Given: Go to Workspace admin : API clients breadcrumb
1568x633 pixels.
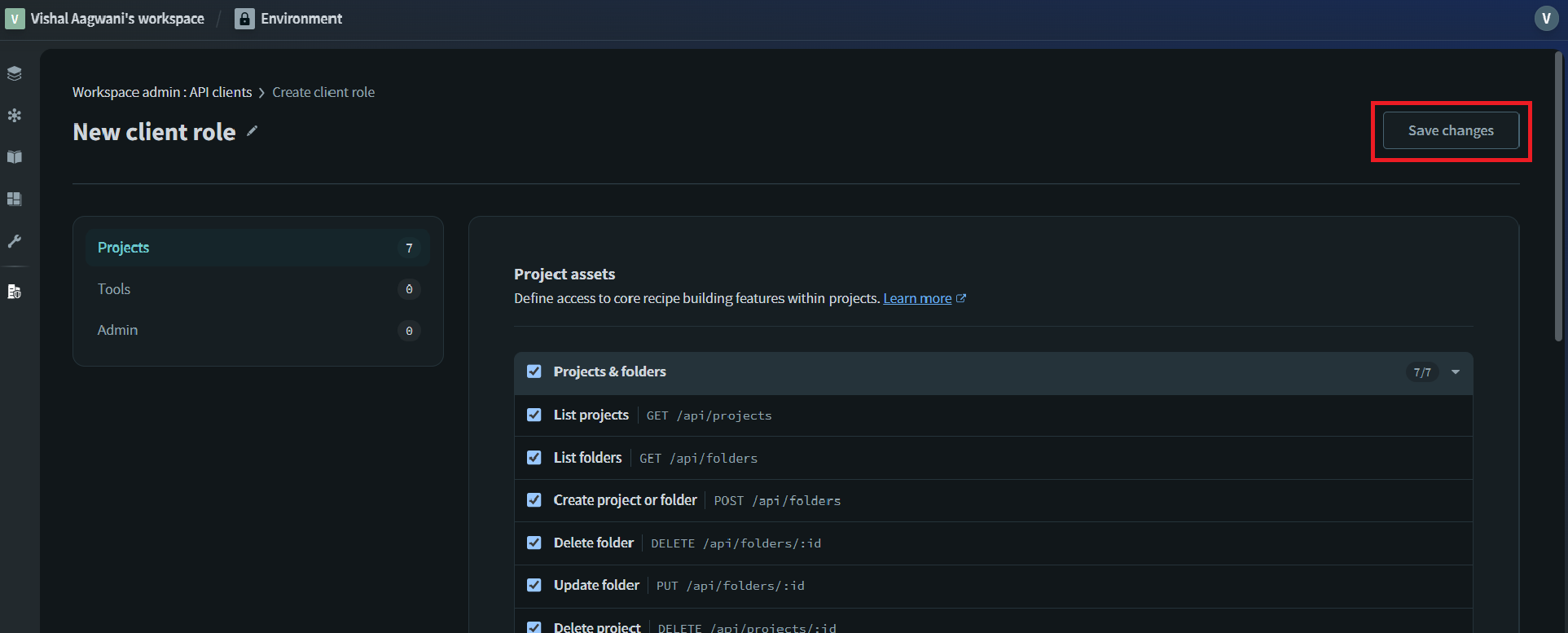Looking at the screenshot, I should [x=162, y=92].
